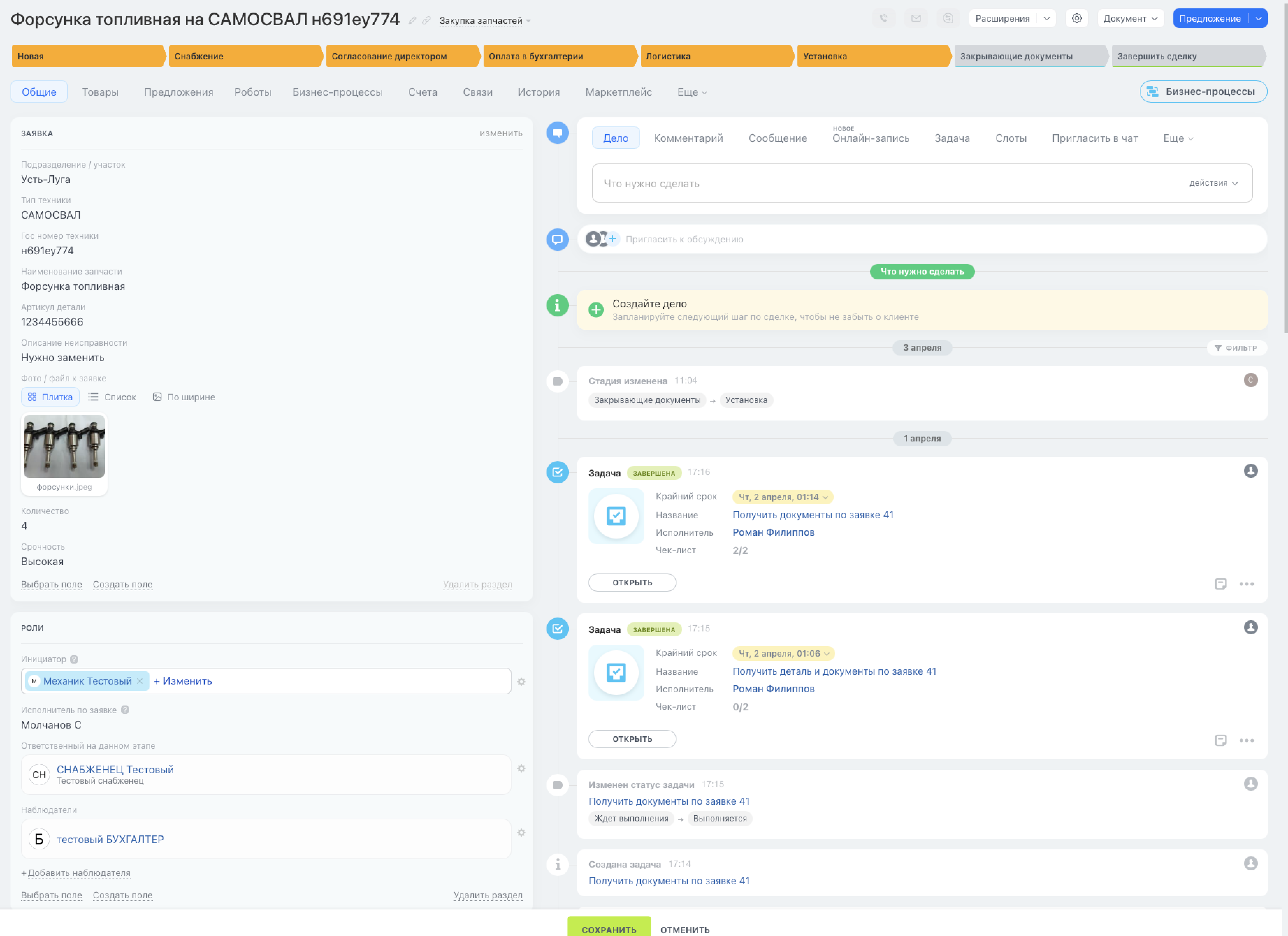Click the email envelope icon in header
This screenshot has width=1288, height=936.
tap(916, 18)
